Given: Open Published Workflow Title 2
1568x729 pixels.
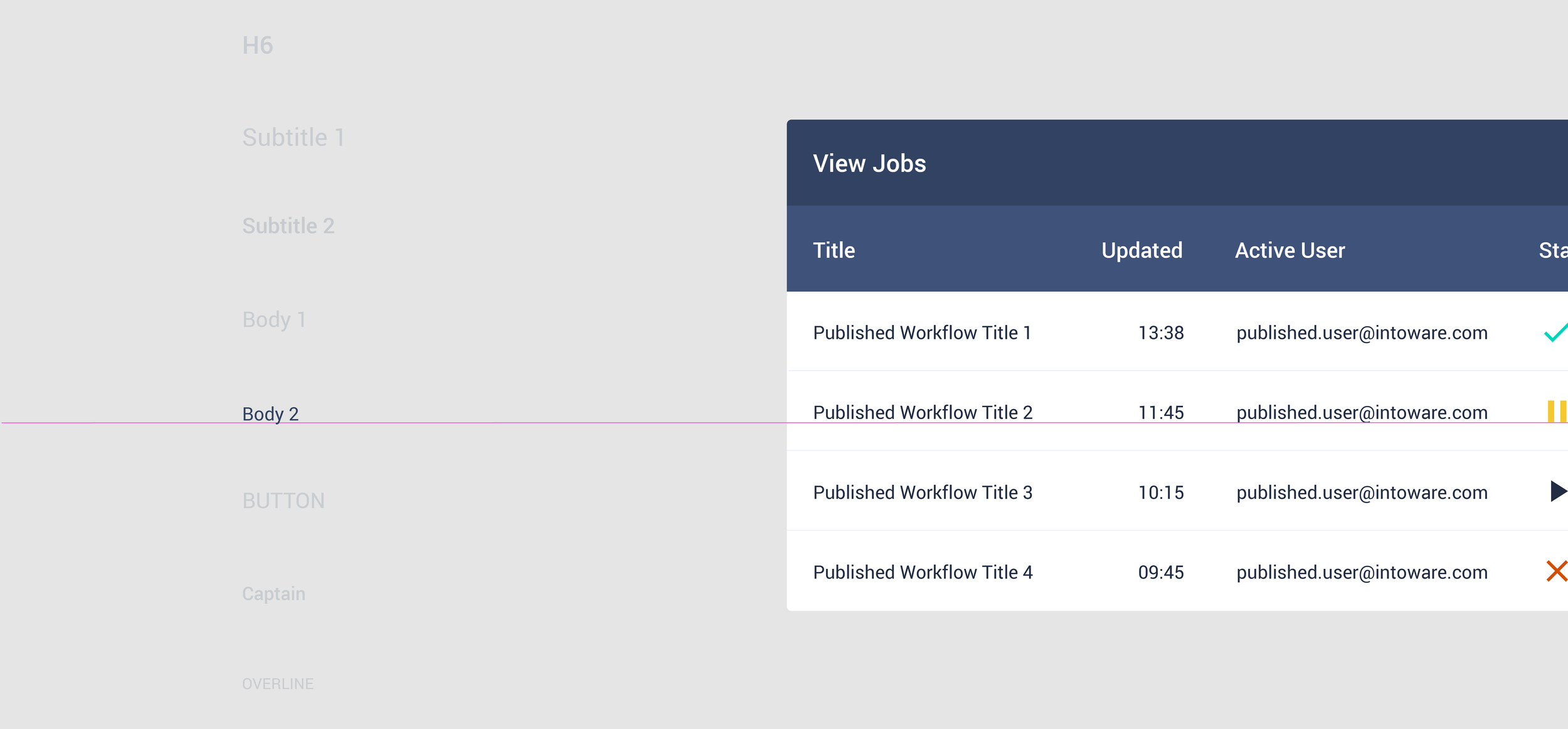Looking at the screenshot, I should click(923, 412).
